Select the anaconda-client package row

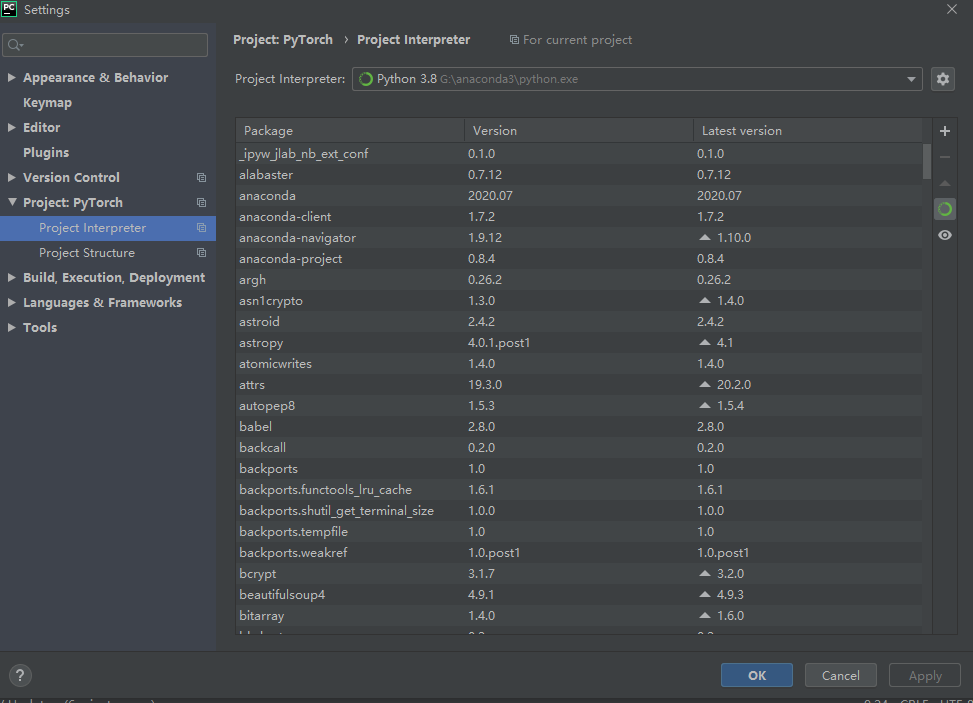point(579,217)
